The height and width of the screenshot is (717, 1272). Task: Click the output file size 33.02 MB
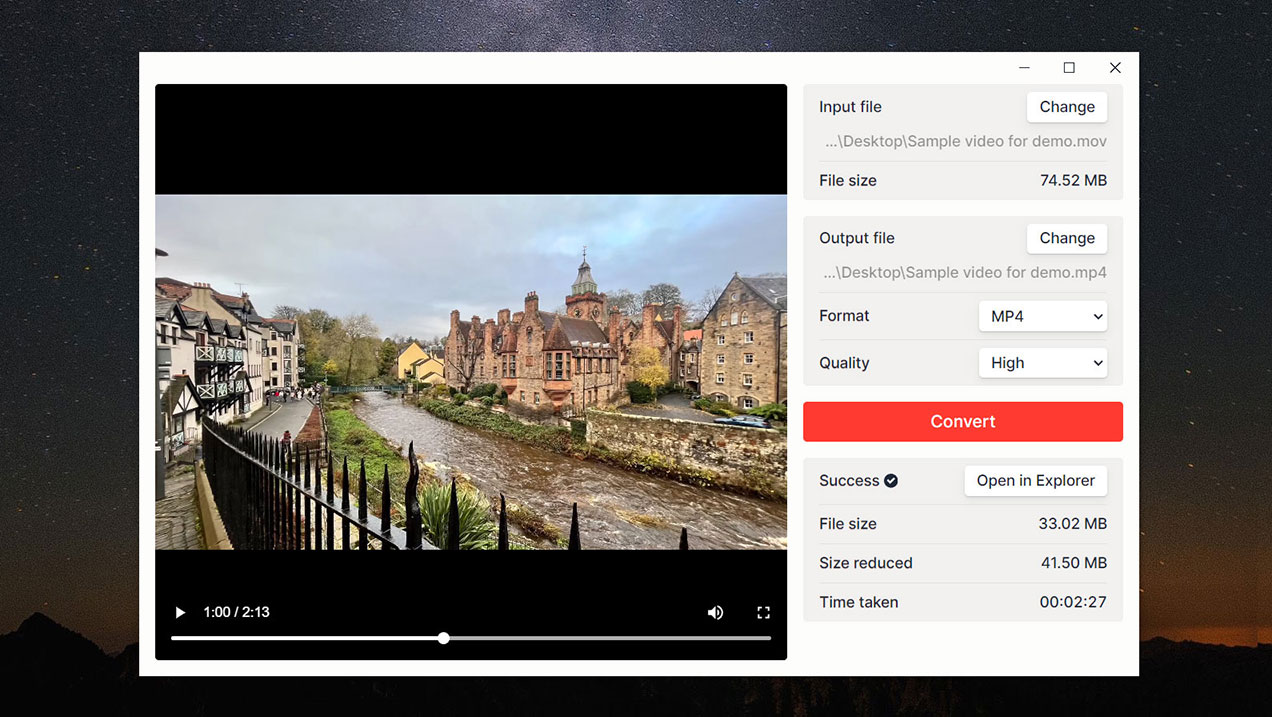click(1073, 524)
